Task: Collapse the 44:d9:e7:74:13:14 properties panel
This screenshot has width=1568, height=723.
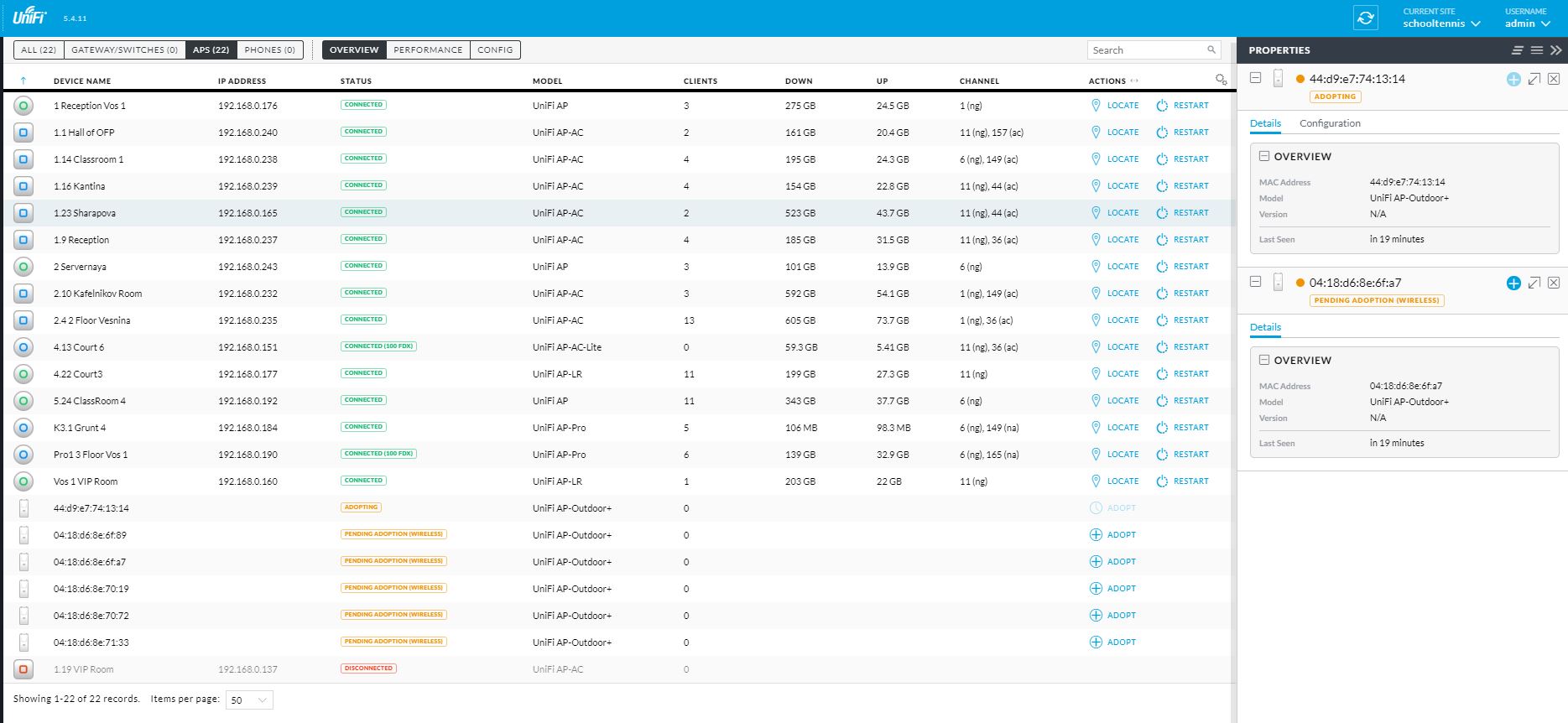Action: pos(1255,78)
